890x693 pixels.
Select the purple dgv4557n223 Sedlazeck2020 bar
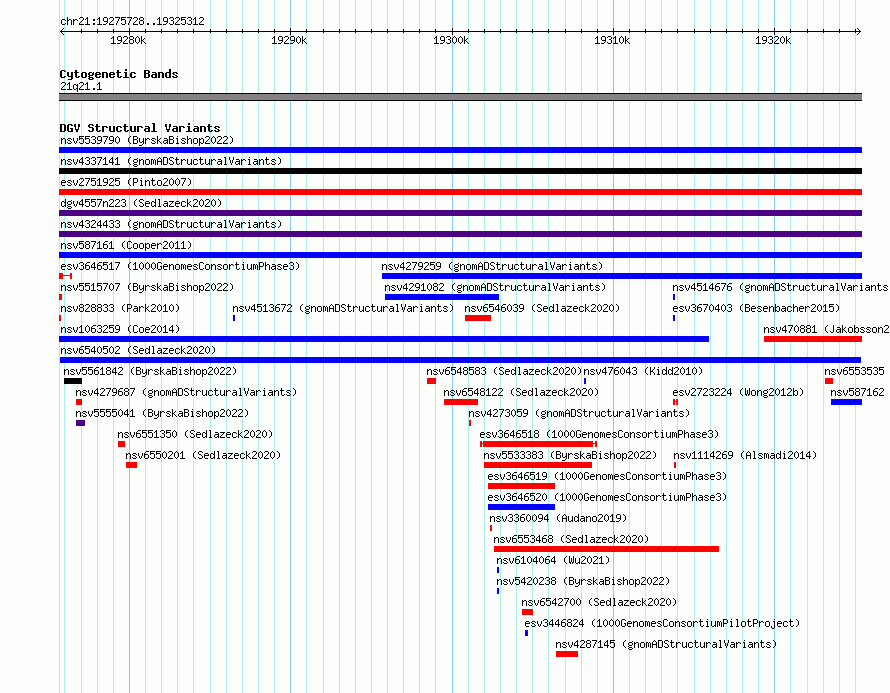(x=460, y=213)
